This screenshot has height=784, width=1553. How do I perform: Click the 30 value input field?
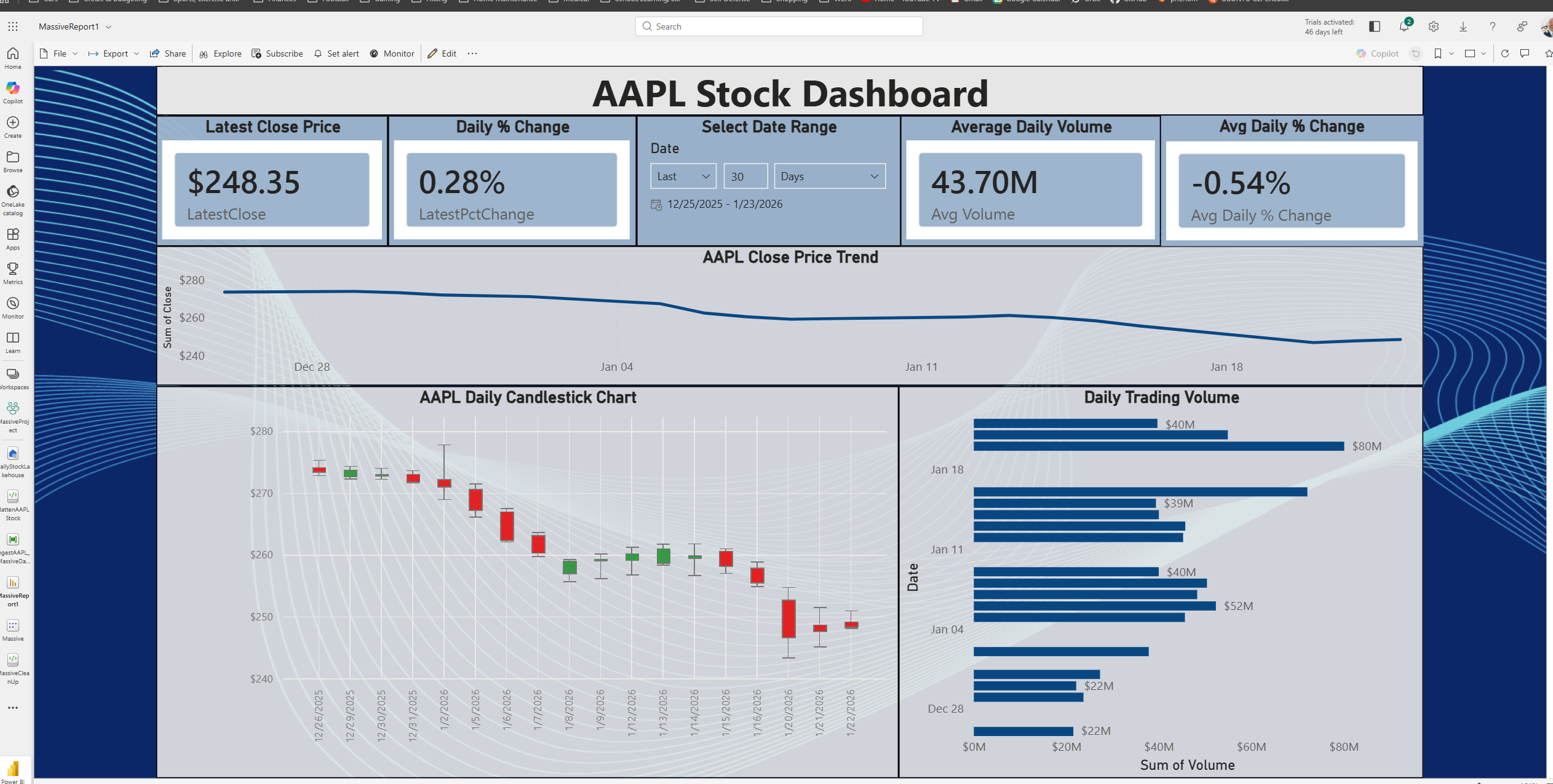click(x=745, y=176)
